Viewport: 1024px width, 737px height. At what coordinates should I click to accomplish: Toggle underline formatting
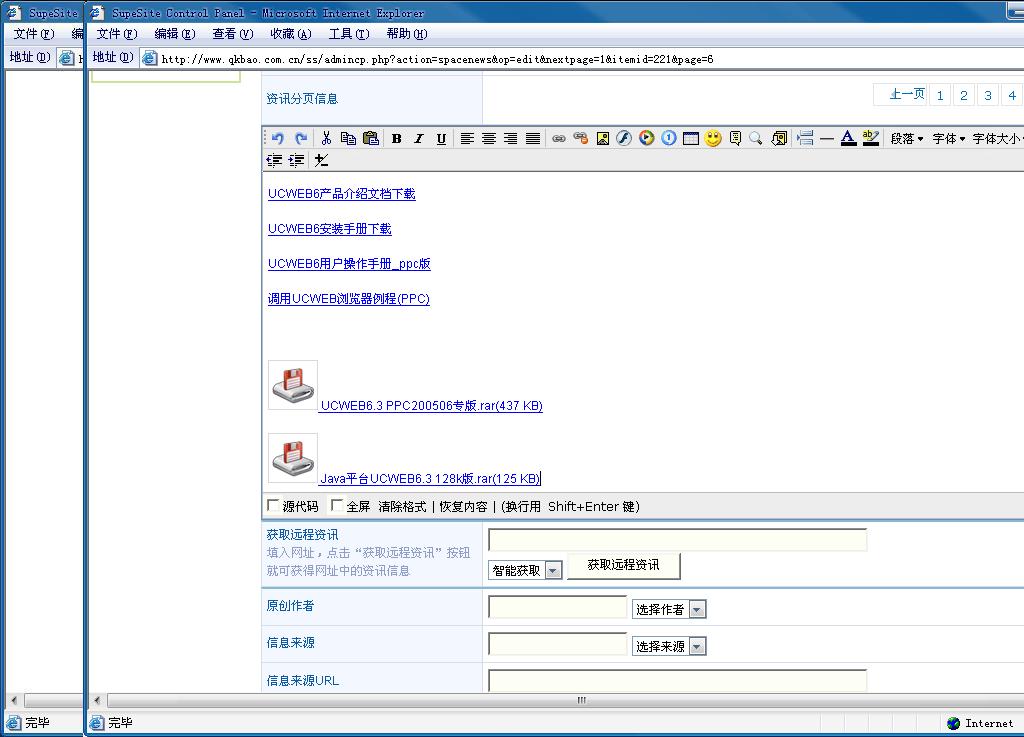pyautogui.click(x=441, y=138)
